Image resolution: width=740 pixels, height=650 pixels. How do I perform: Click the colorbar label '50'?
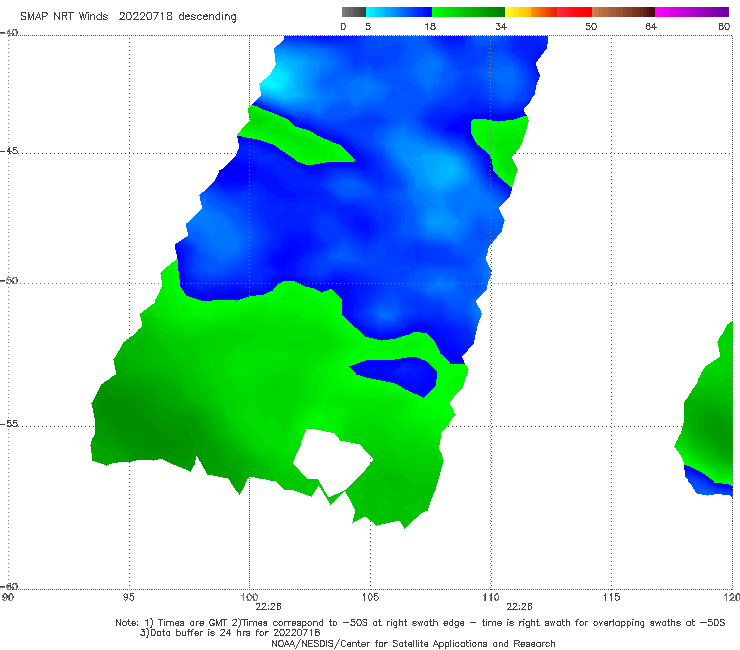(591, 27)
